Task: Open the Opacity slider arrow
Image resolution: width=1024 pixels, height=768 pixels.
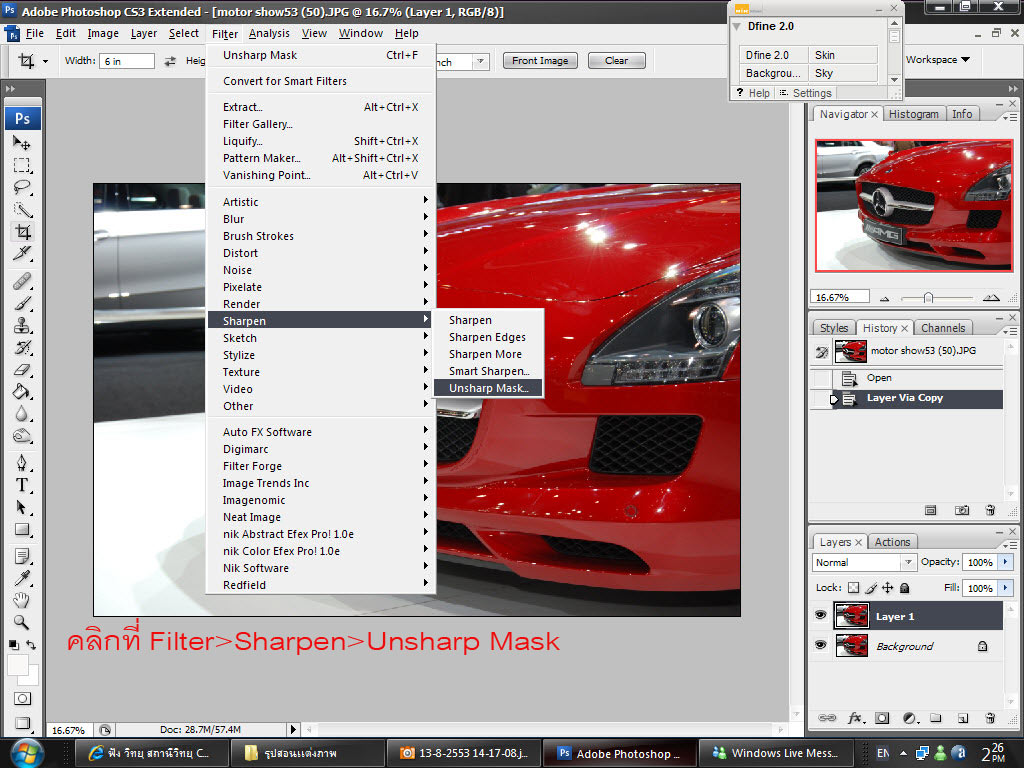Action: [x=1005, y=562]
